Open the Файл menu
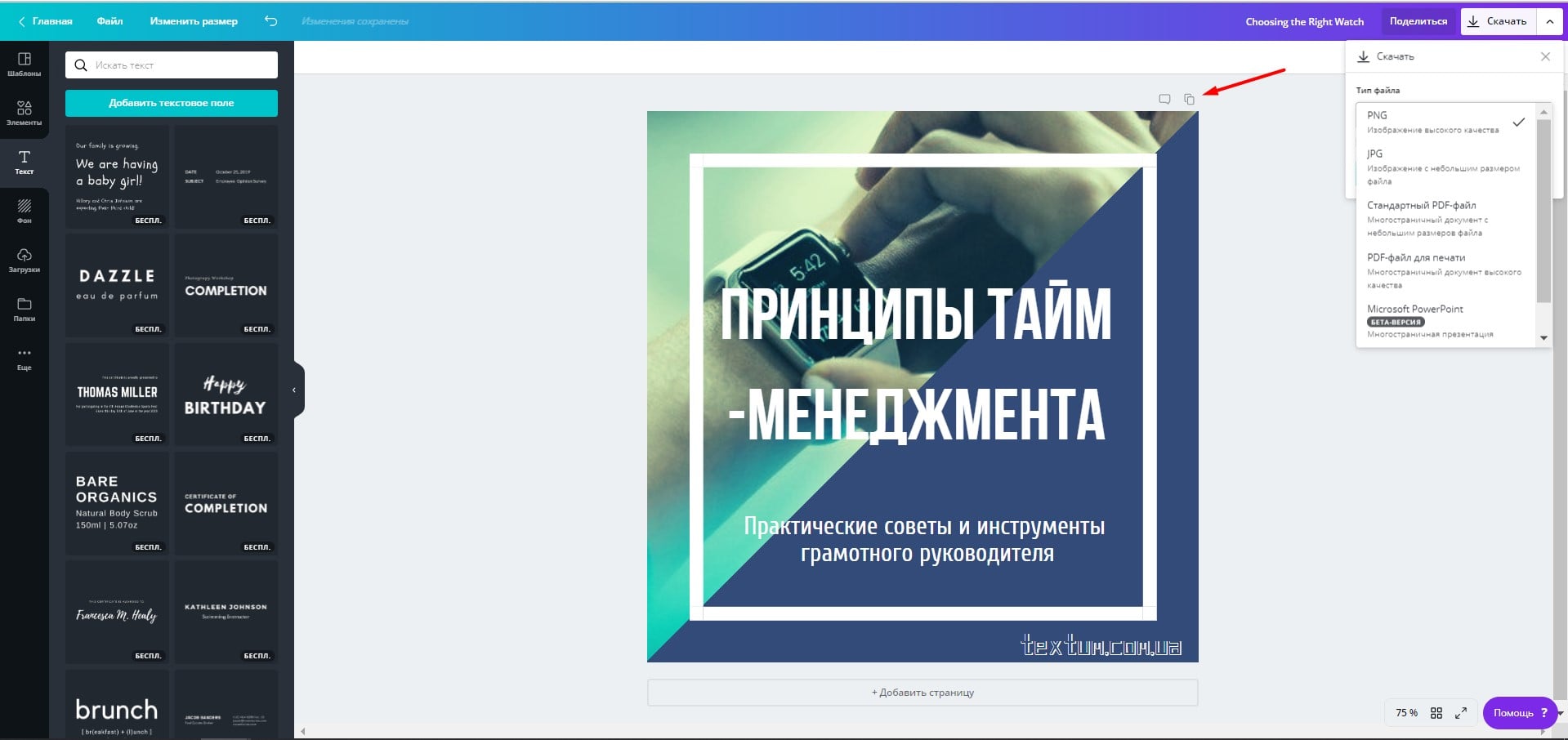The height and width of the screenshot is (740, 1568). (x=109, y=21)
